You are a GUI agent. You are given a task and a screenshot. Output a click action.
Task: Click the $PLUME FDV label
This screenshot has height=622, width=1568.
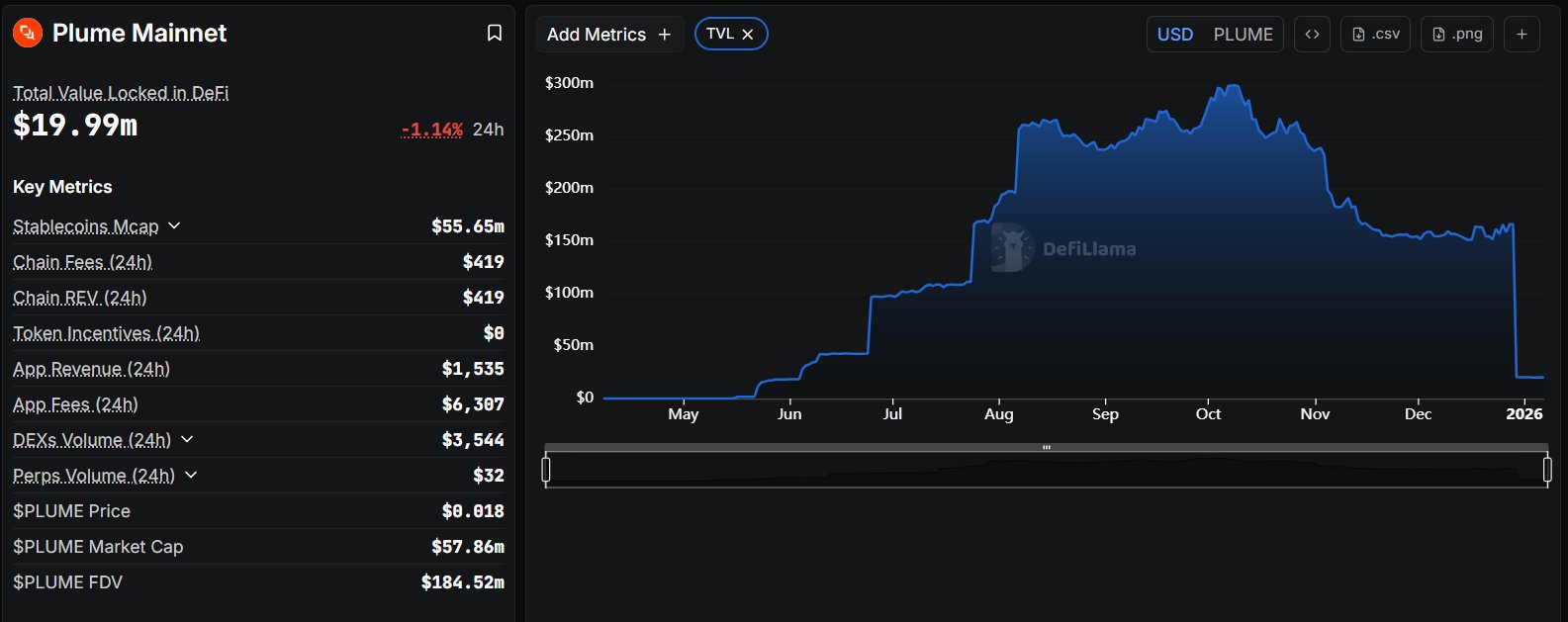[67, 582]
